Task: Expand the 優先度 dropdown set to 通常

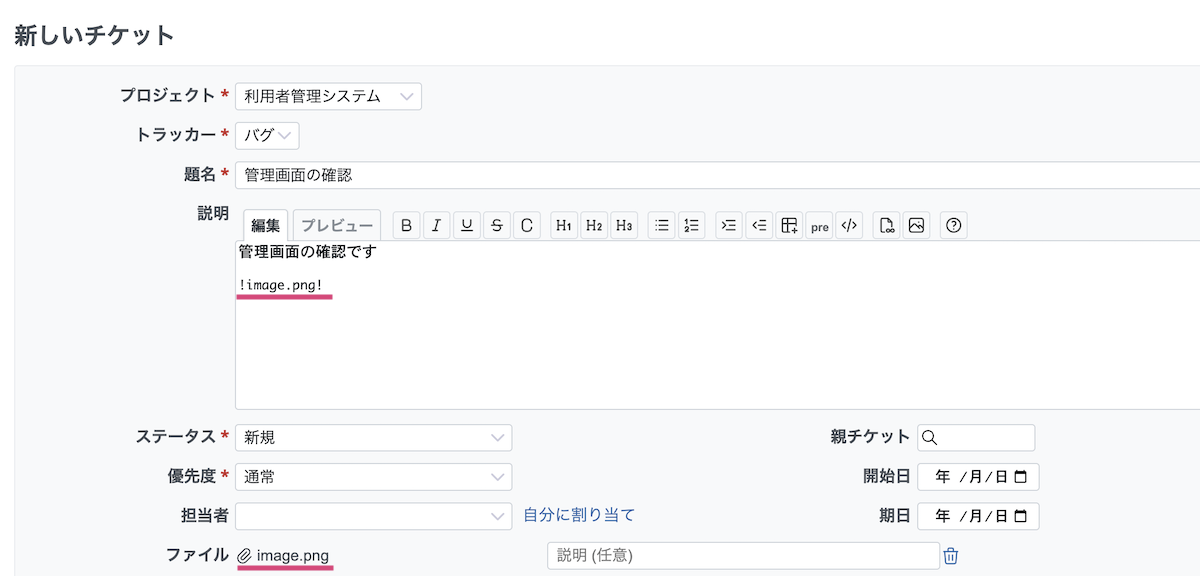Action: pyautogui.click(x=373, y=477)
